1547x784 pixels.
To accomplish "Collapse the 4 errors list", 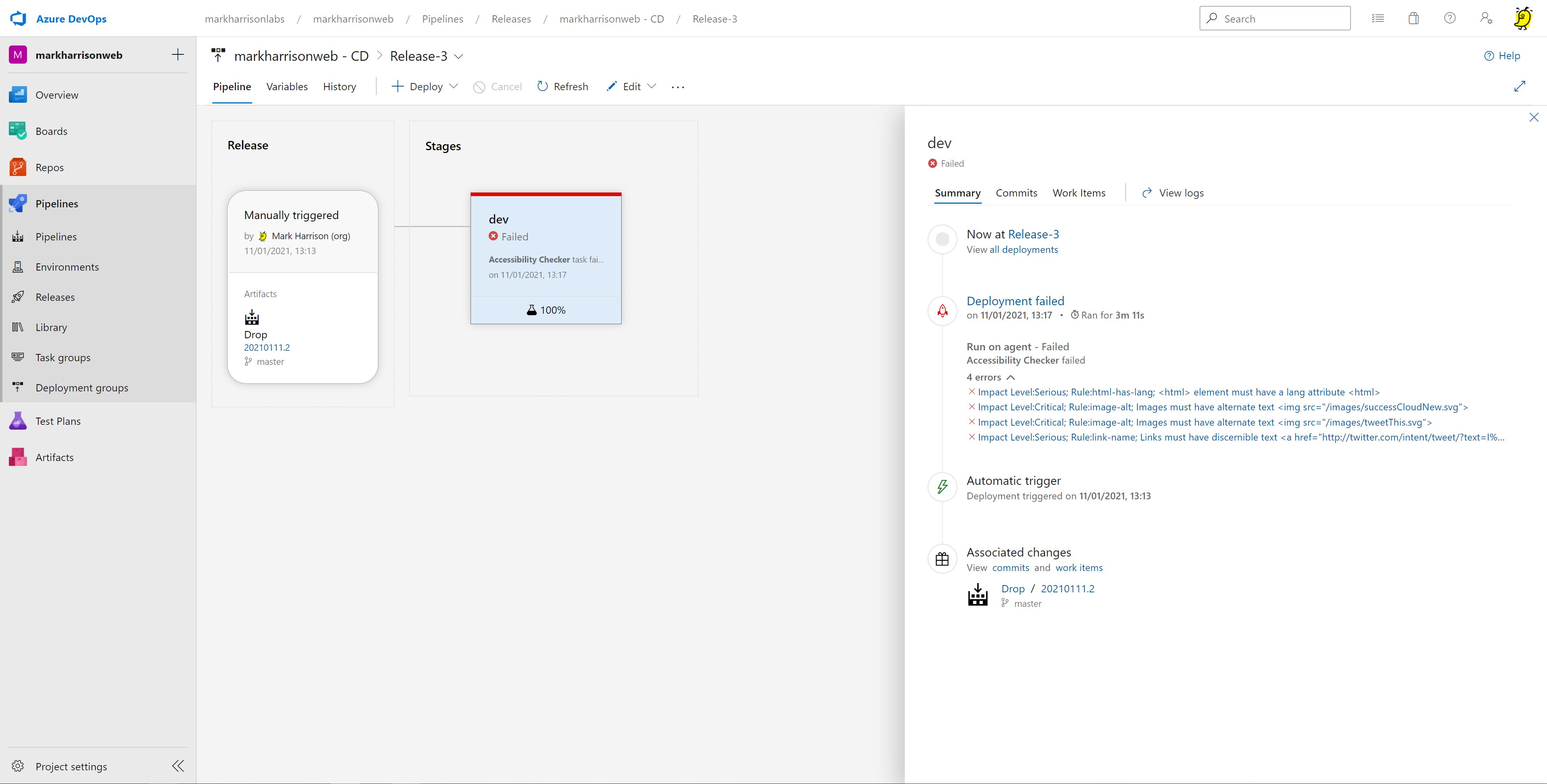I will pyautogui.click(x=1010, y=377).
